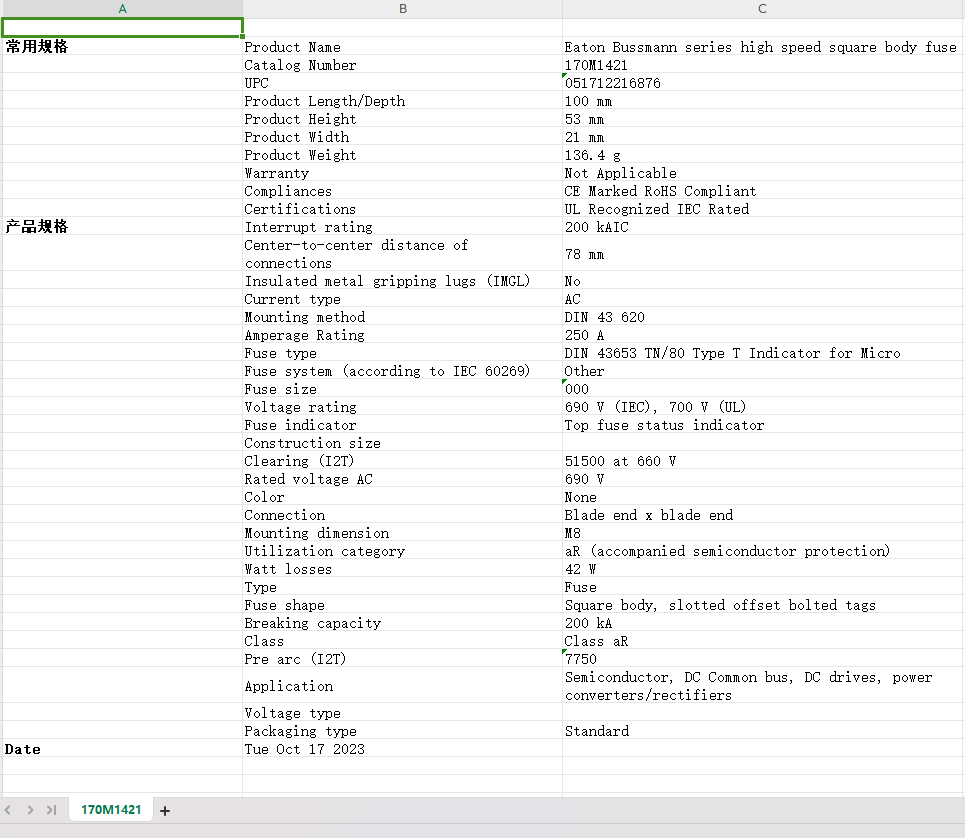
Task: Select '690 V (IEC), 700 V (UL)' cell
Action: tap(763, 407)
